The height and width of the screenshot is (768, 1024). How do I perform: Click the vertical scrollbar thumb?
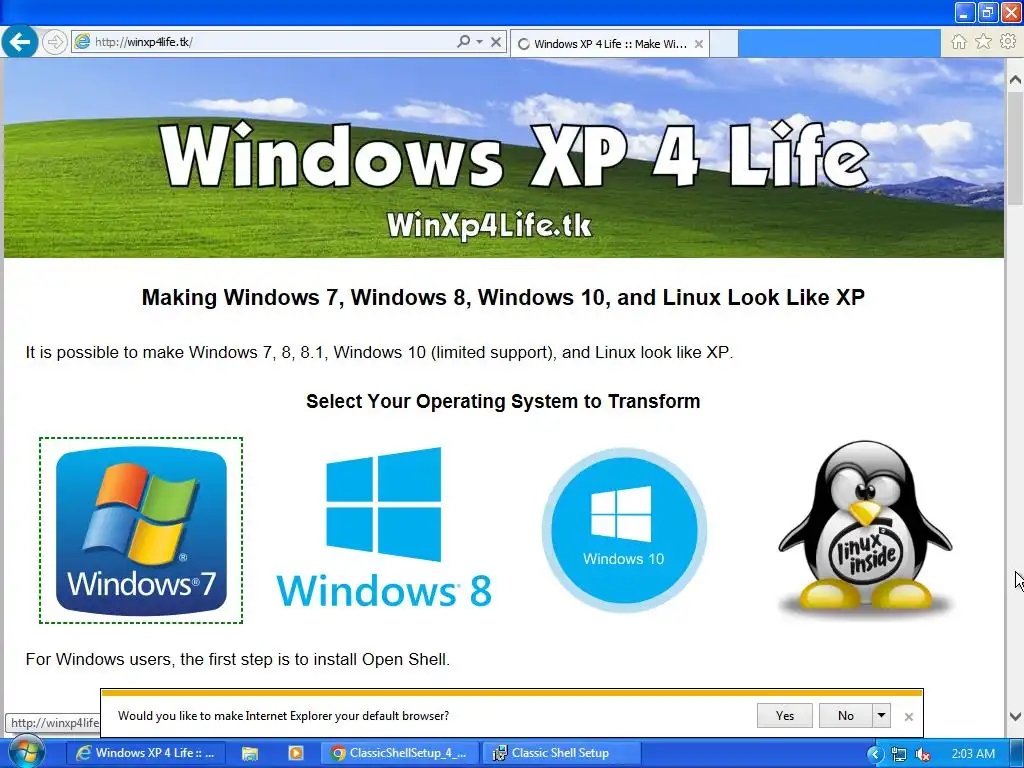1015,149
